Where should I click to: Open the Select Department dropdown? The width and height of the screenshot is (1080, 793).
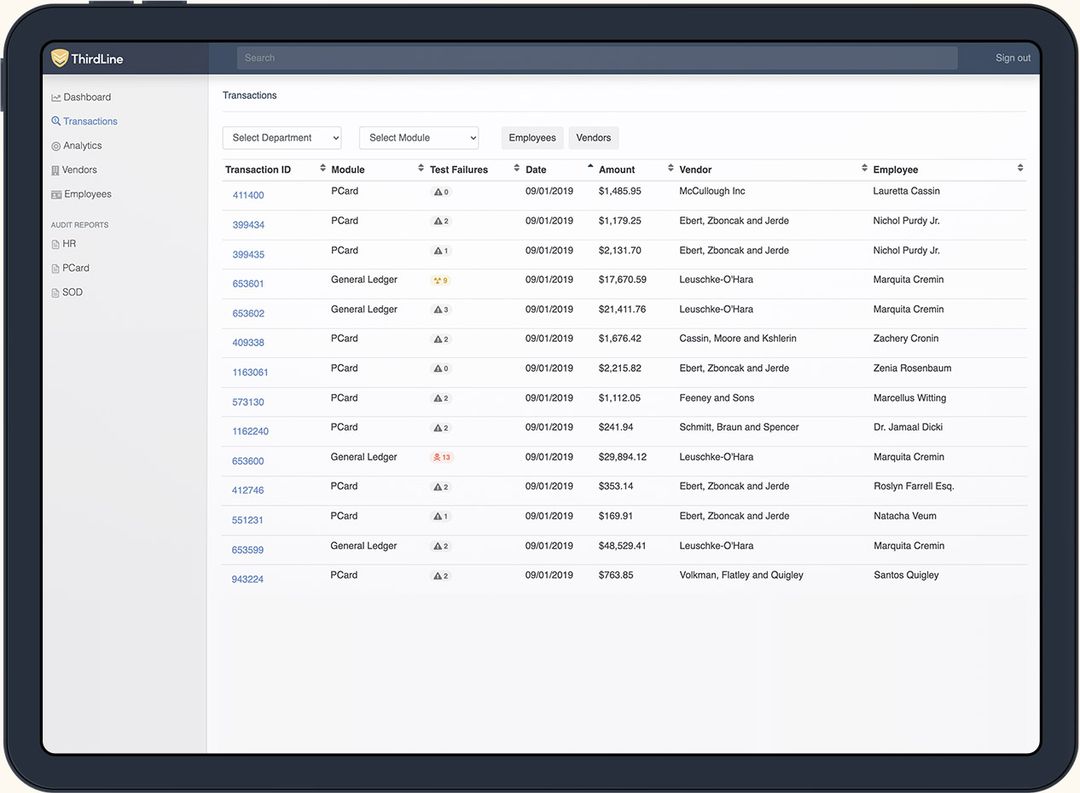point(282,138)
